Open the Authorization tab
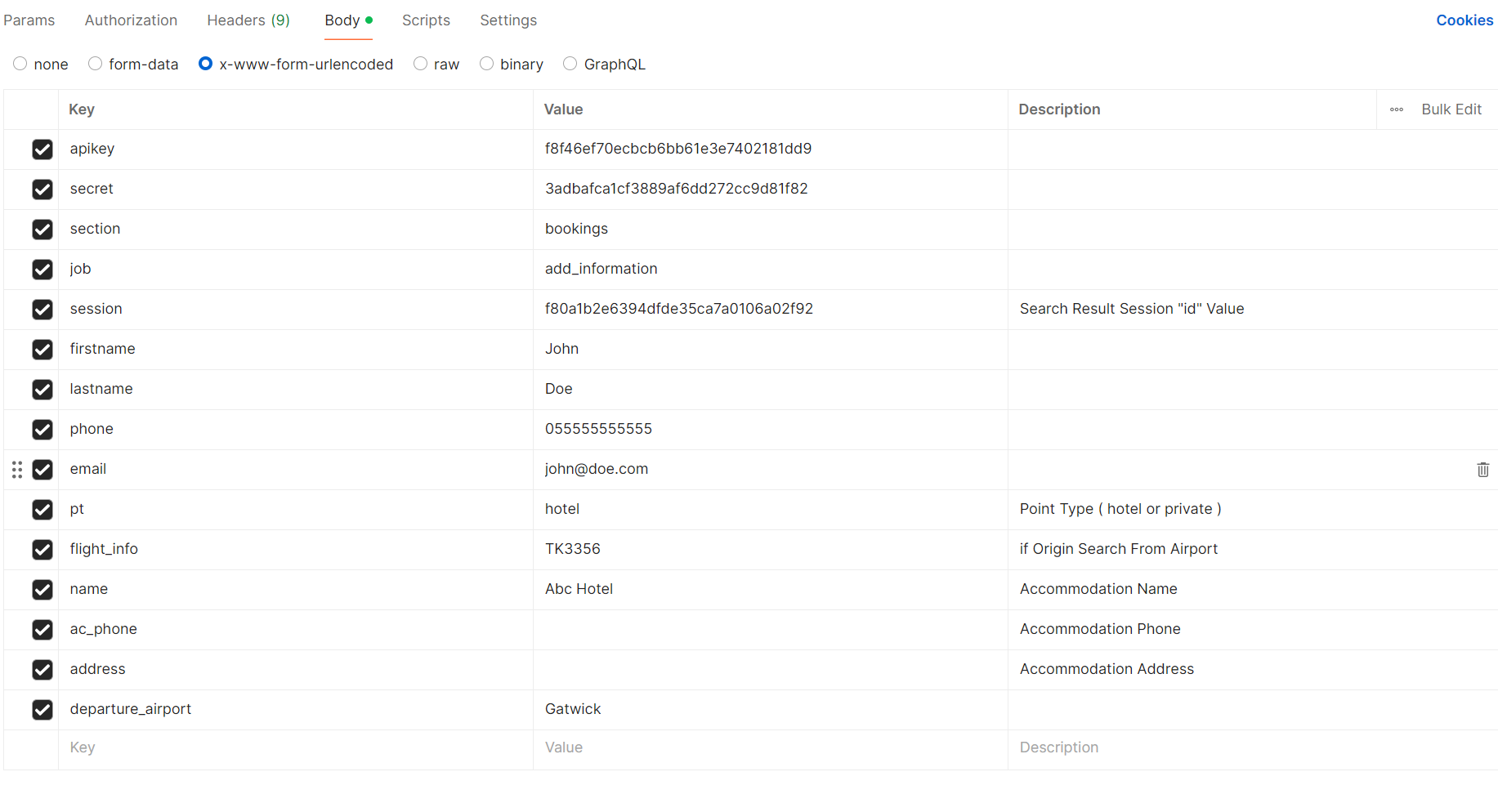The image size is (1498, 812). point(131,20)
